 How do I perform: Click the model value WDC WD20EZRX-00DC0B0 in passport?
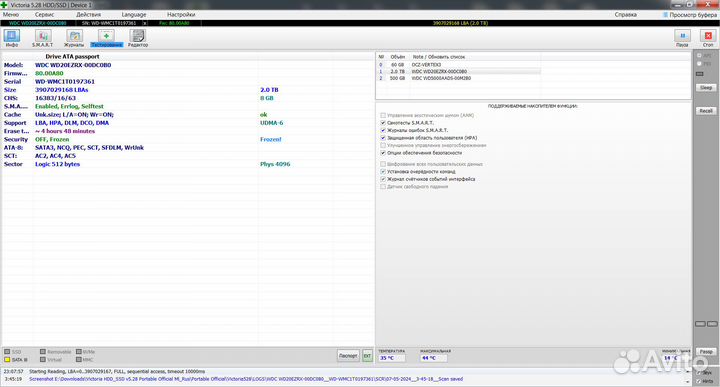[73, 65]
